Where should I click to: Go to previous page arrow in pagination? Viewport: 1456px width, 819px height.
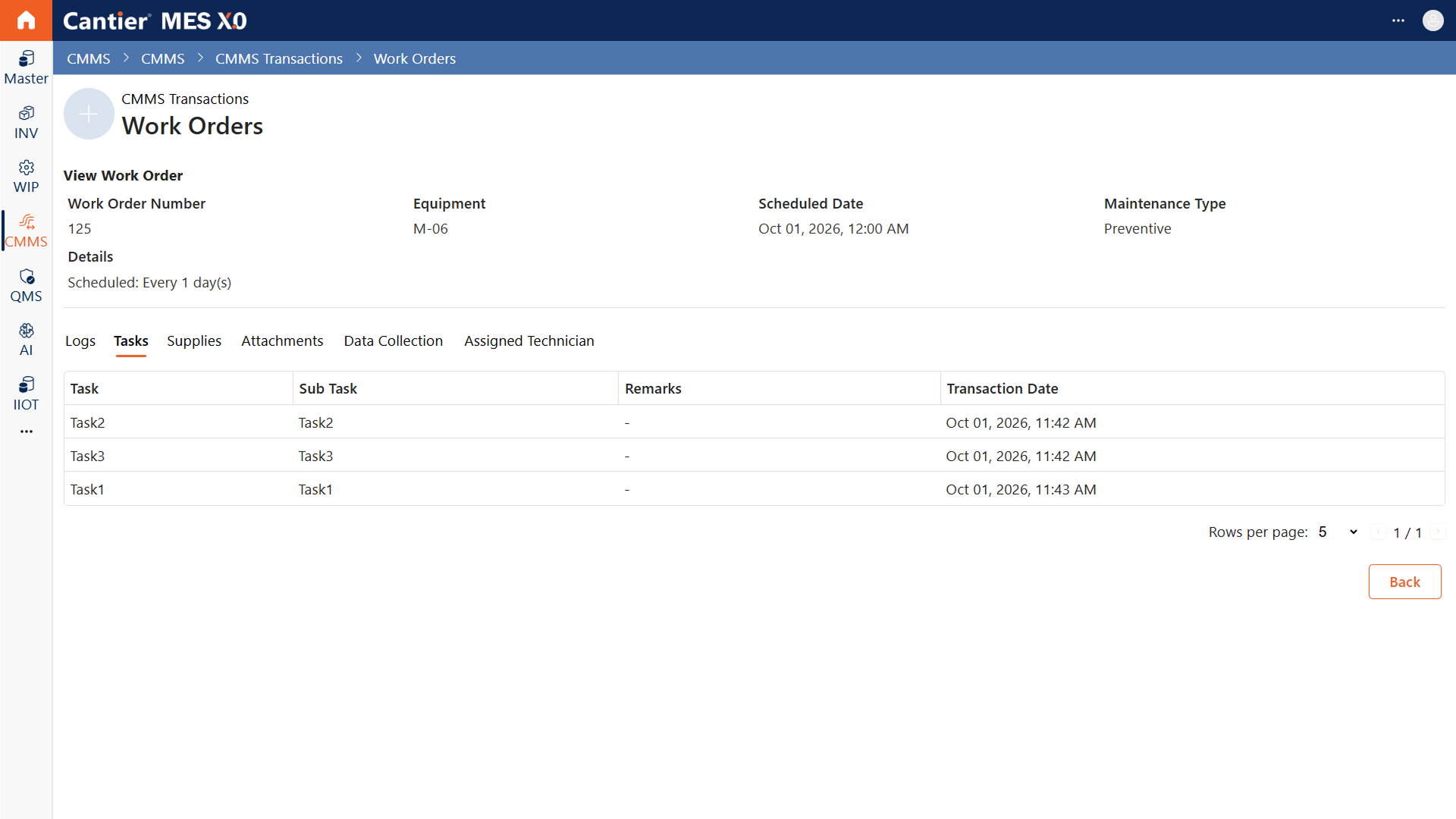1379,532
